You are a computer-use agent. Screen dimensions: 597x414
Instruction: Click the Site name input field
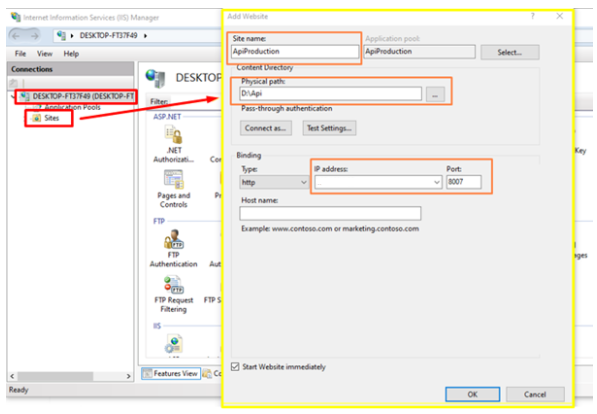[x=295, y=51]
